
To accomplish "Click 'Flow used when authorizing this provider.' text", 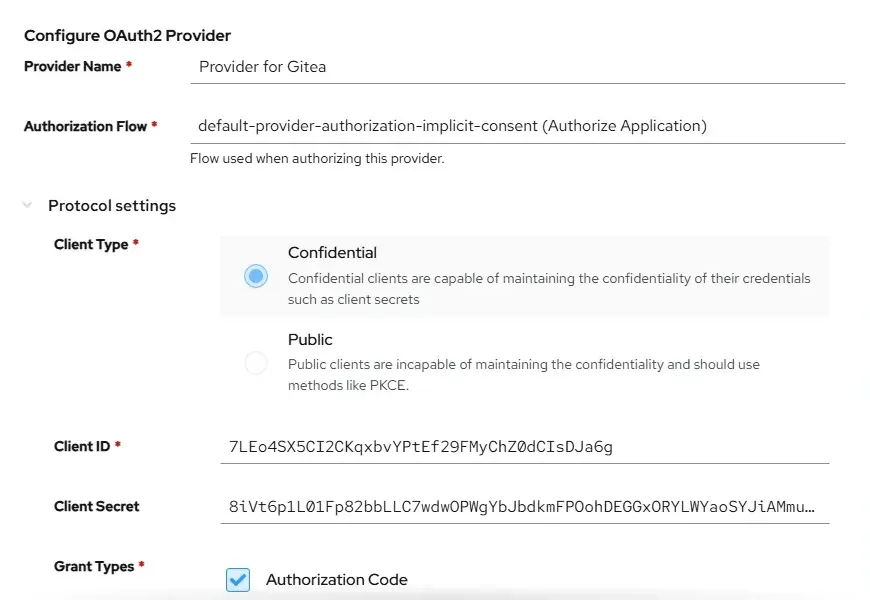I will click(x=317, y=159).
